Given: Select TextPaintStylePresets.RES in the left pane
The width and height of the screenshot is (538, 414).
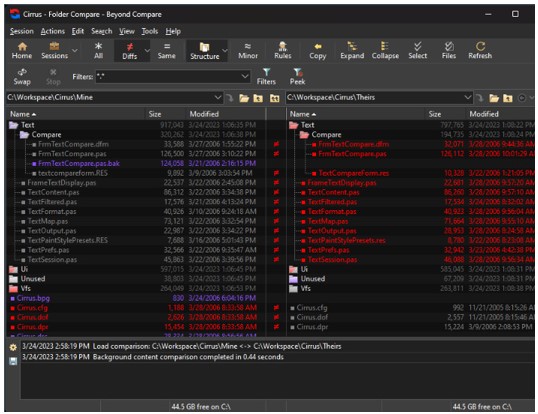Looking at the screenshot, I should point(68,240).
